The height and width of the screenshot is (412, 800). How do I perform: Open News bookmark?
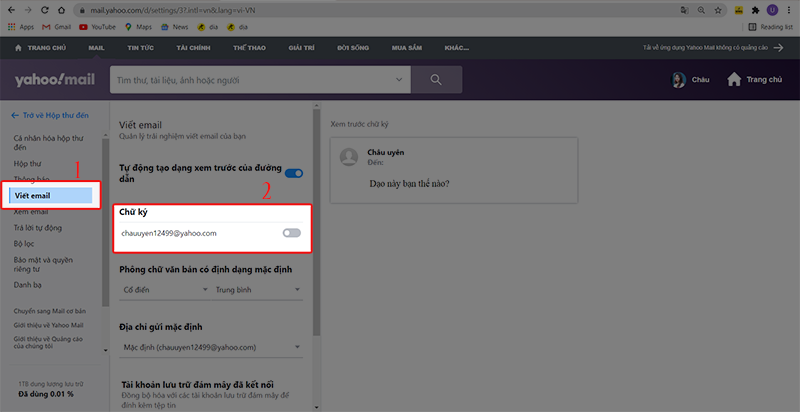pos(174,27)
